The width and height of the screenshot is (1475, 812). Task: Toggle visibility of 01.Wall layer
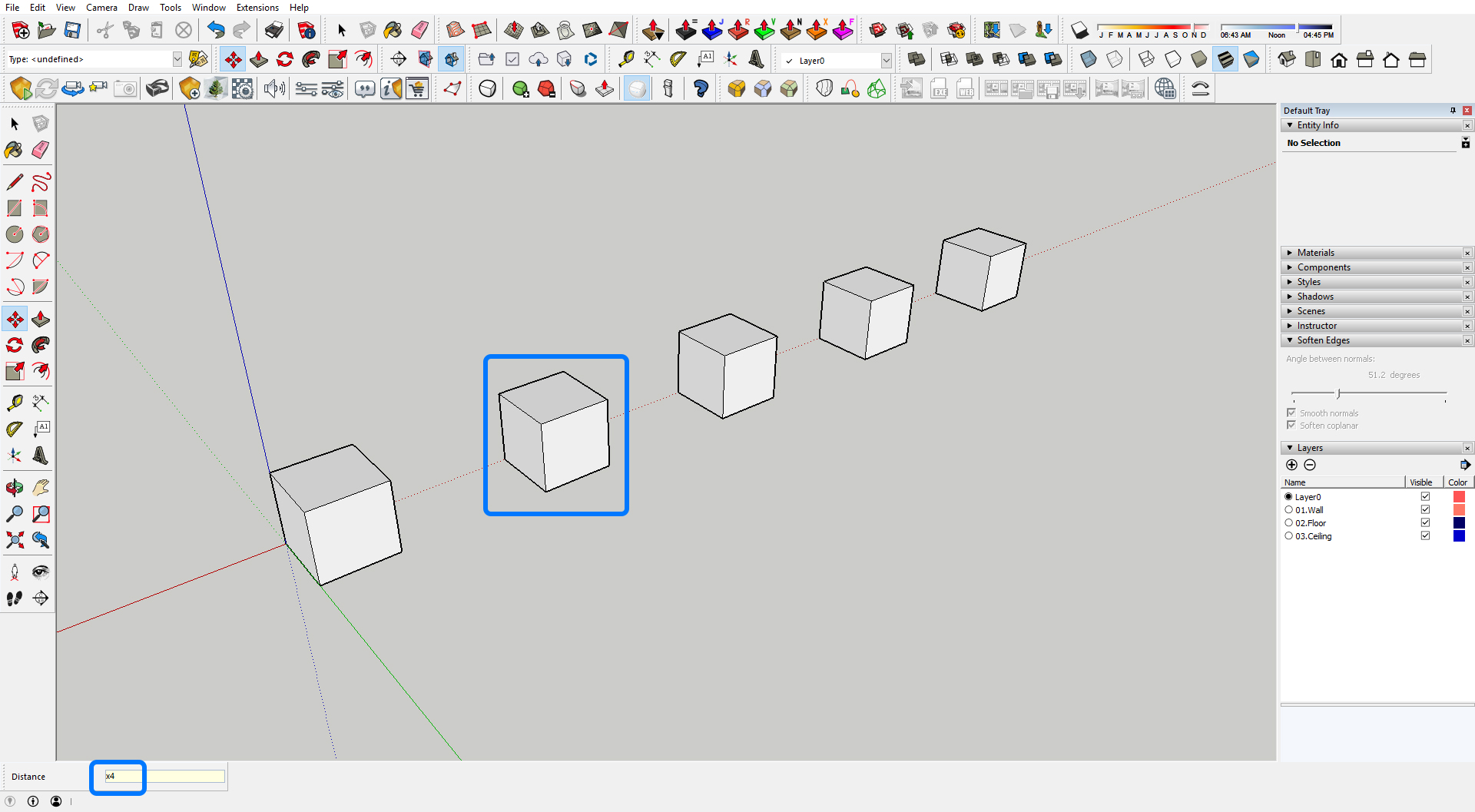click(1425, 510)
